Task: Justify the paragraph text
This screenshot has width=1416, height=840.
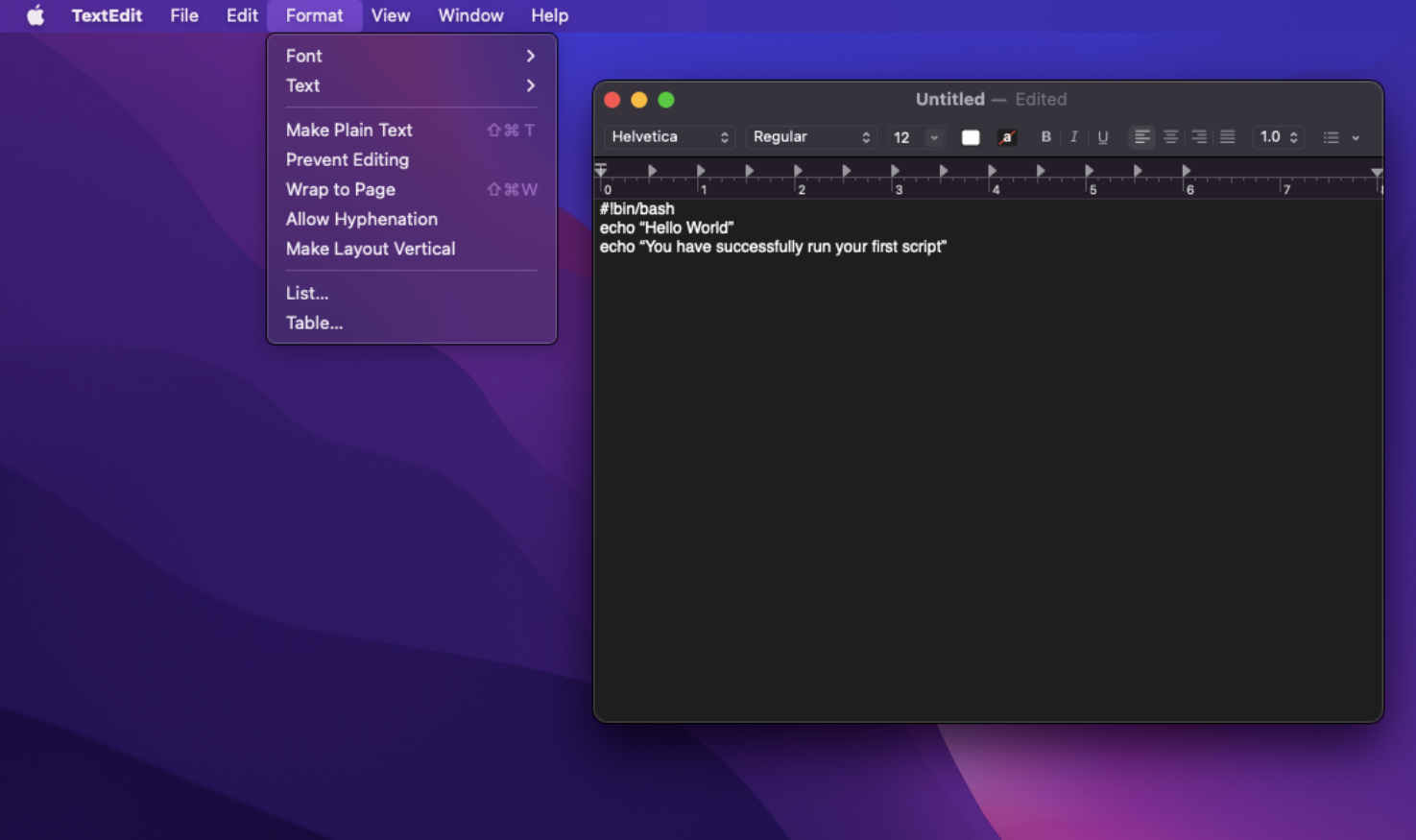Action: 1228,137
